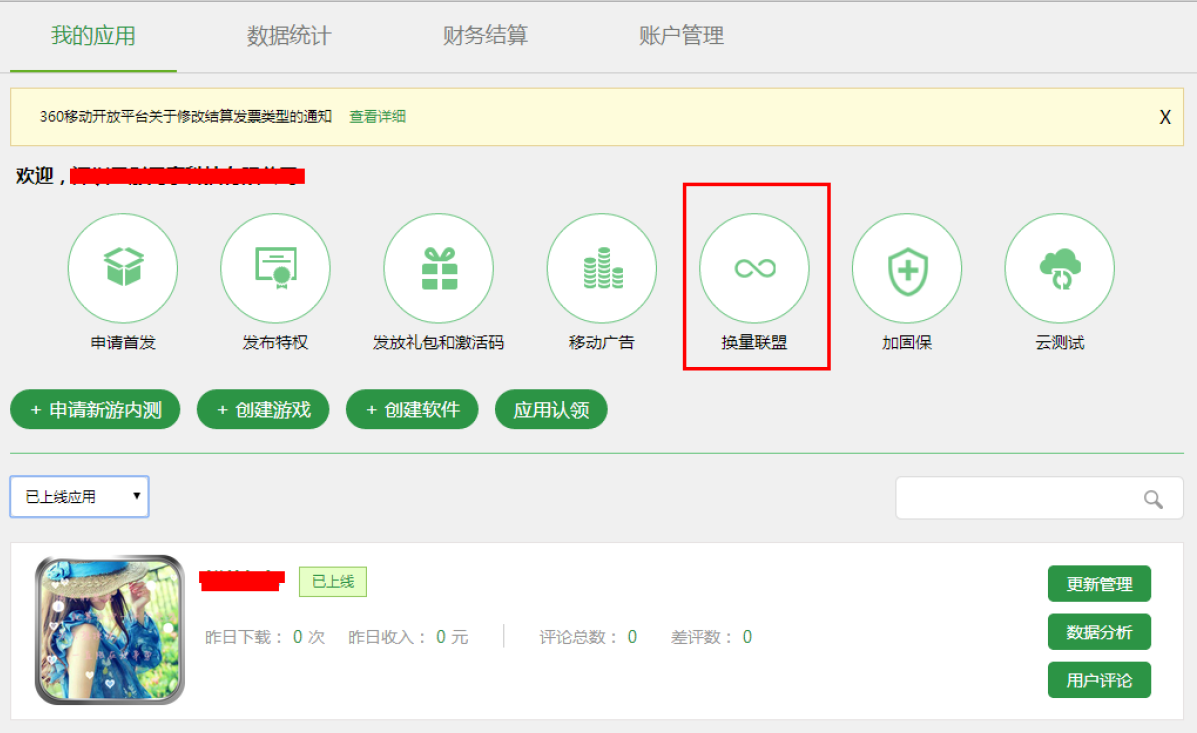Click the 创建游戏 button
The height and width of the screenshot is (733, 1197).
[x=263, y=410]
